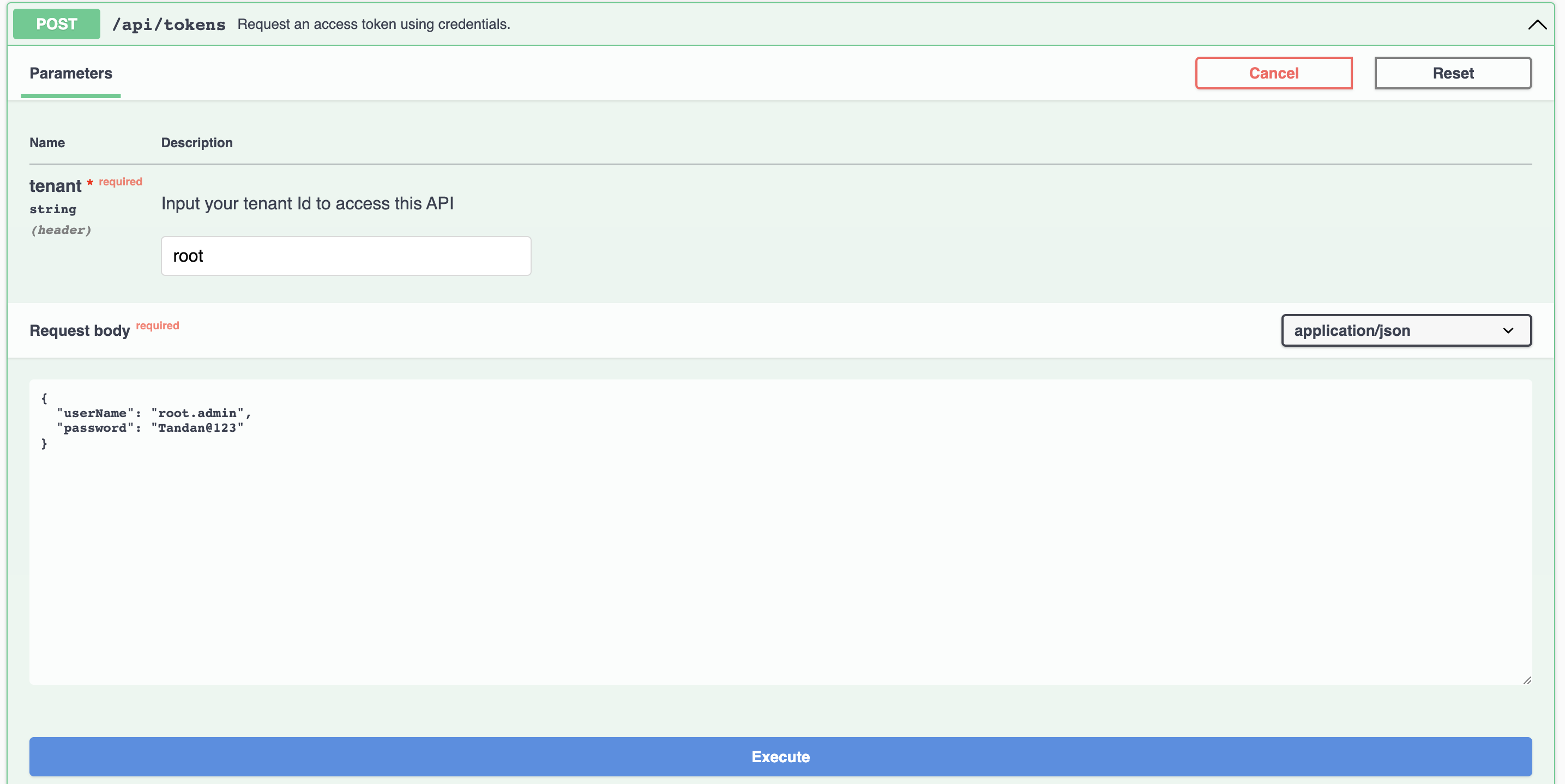
Task: Click the endpoint summary text about access token
Action: [x=373, y=25]
